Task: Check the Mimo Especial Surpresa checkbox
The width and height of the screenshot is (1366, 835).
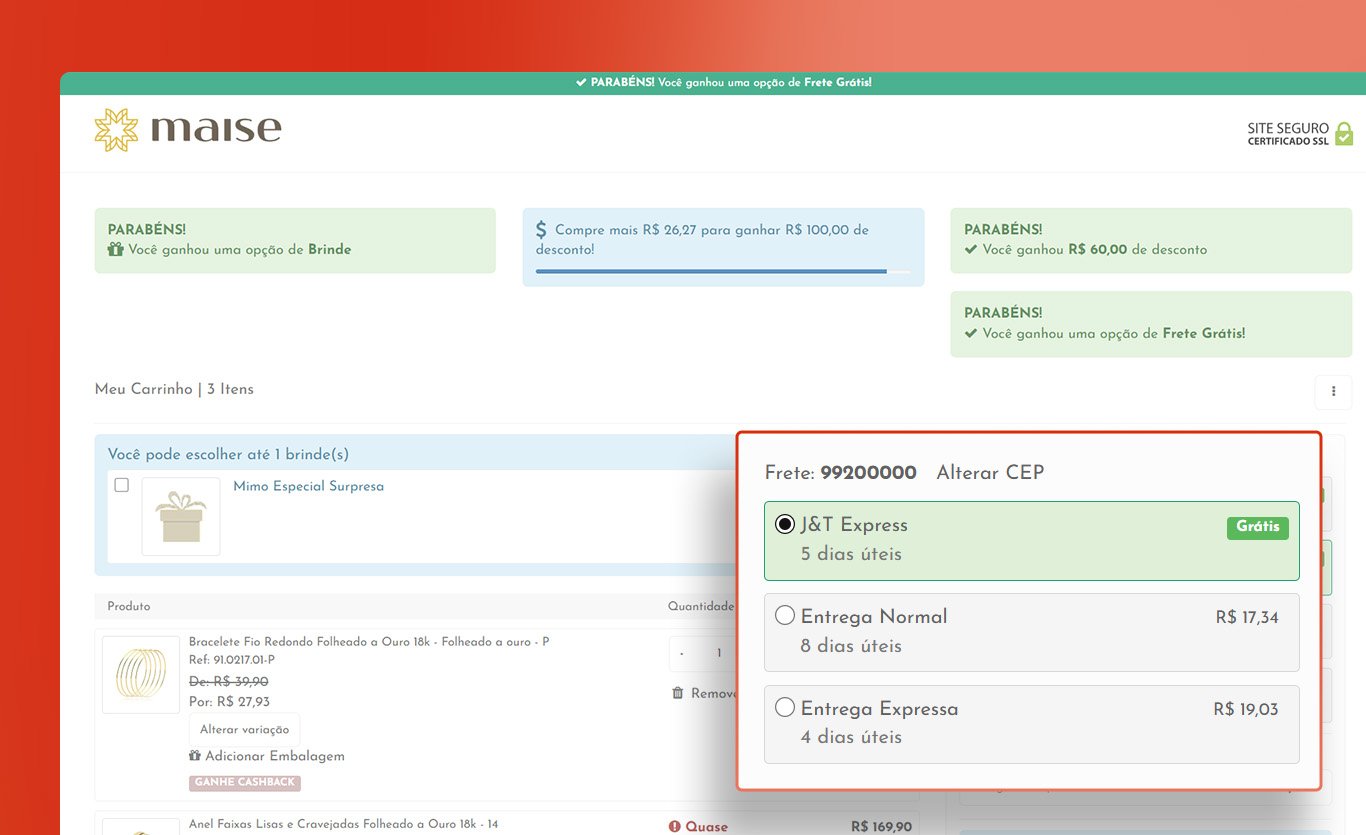Action: [122, 486]
